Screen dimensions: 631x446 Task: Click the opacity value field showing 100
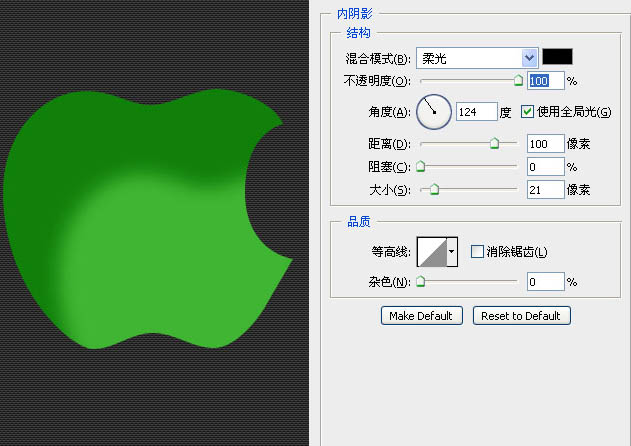pos(546,81)
